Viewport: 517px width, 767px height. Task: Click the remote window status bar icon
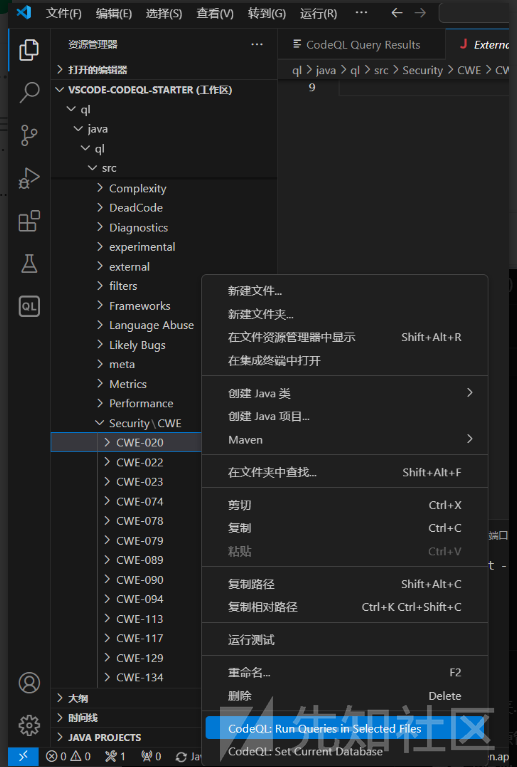point(23,757)
